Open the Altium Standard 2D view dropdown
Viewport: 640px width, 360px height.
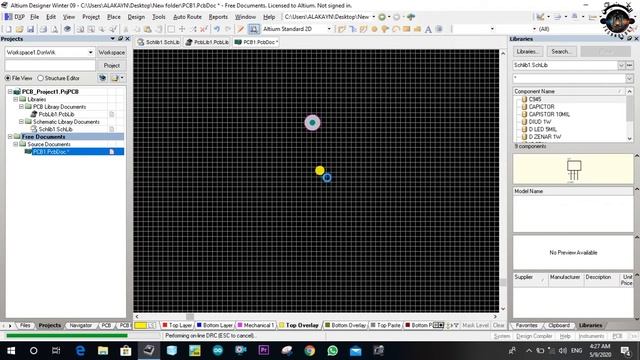point(329,29)
